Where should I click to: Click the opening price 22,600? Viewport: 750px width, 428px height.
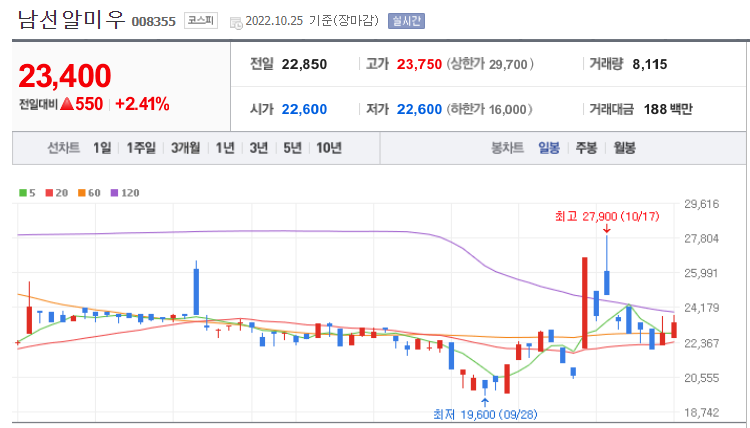pyautogui.click(x=304, y=110)
